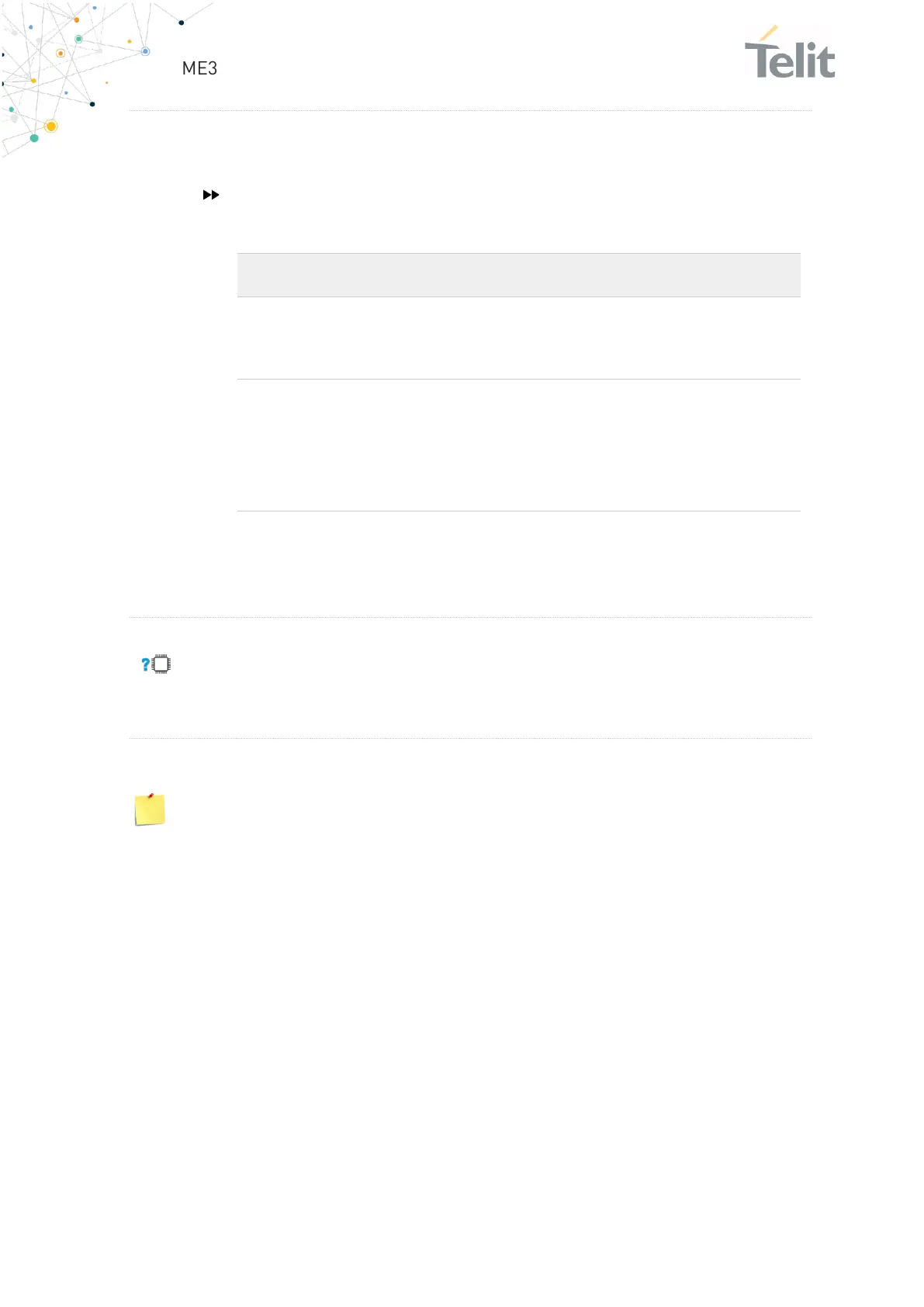Click the large yellow dot in the corner graphic
Viewport: 924px width, 1307px height.
pos(51,126)
